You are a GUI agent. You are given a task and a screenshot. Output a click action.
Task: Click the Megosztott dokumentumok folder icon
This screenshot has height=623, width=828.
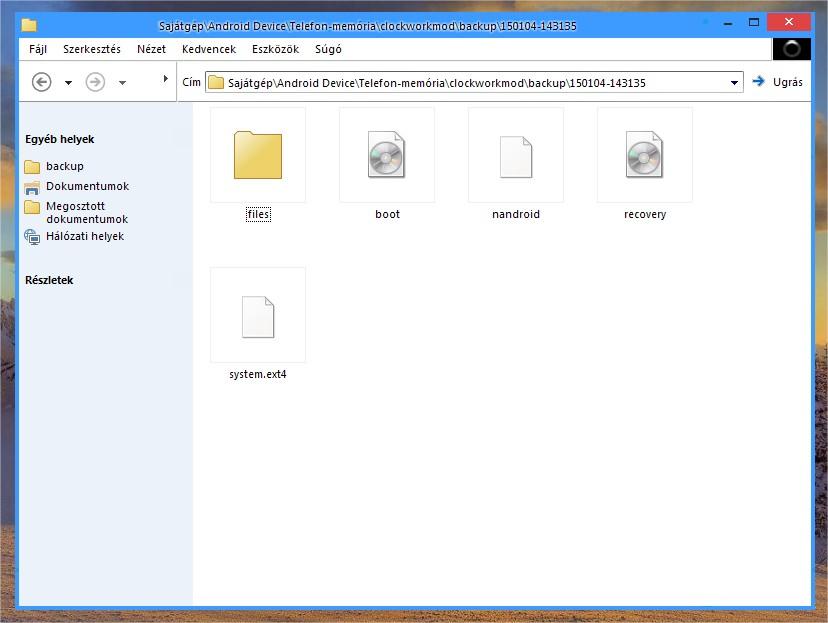32,206
